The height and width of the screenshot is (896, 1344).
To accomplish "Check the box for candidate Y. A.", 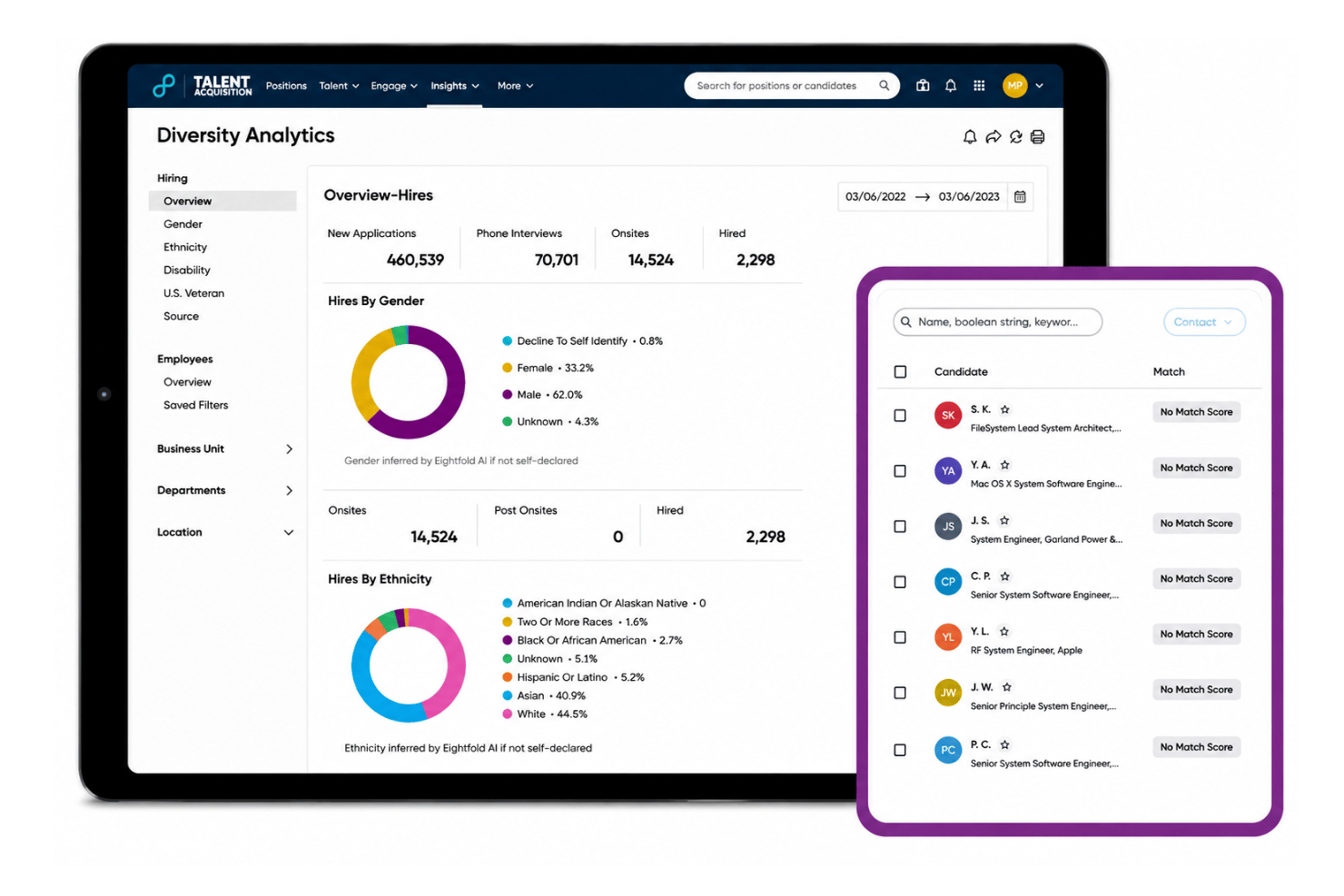I will [900, 471].
